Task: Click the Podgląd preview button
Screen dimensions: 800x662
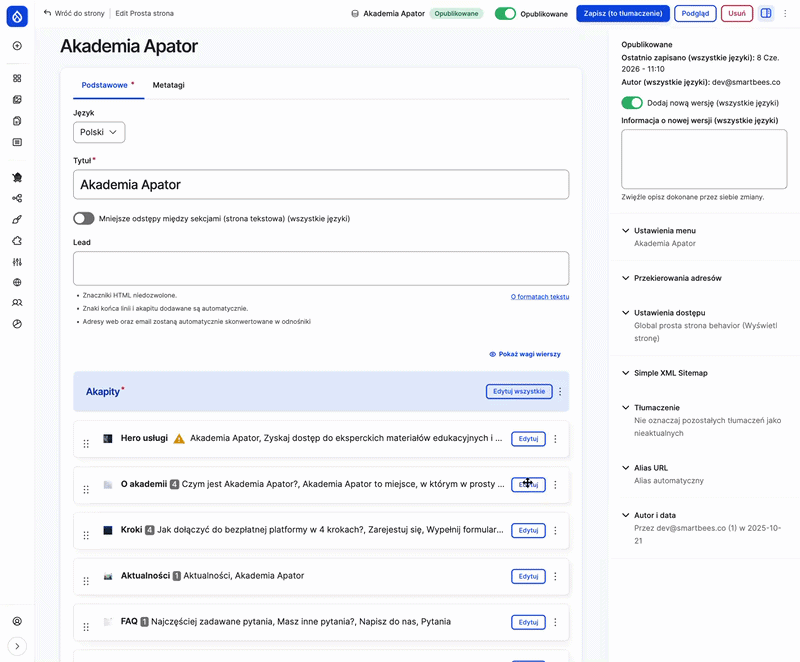Action: (x=695, y=13)
